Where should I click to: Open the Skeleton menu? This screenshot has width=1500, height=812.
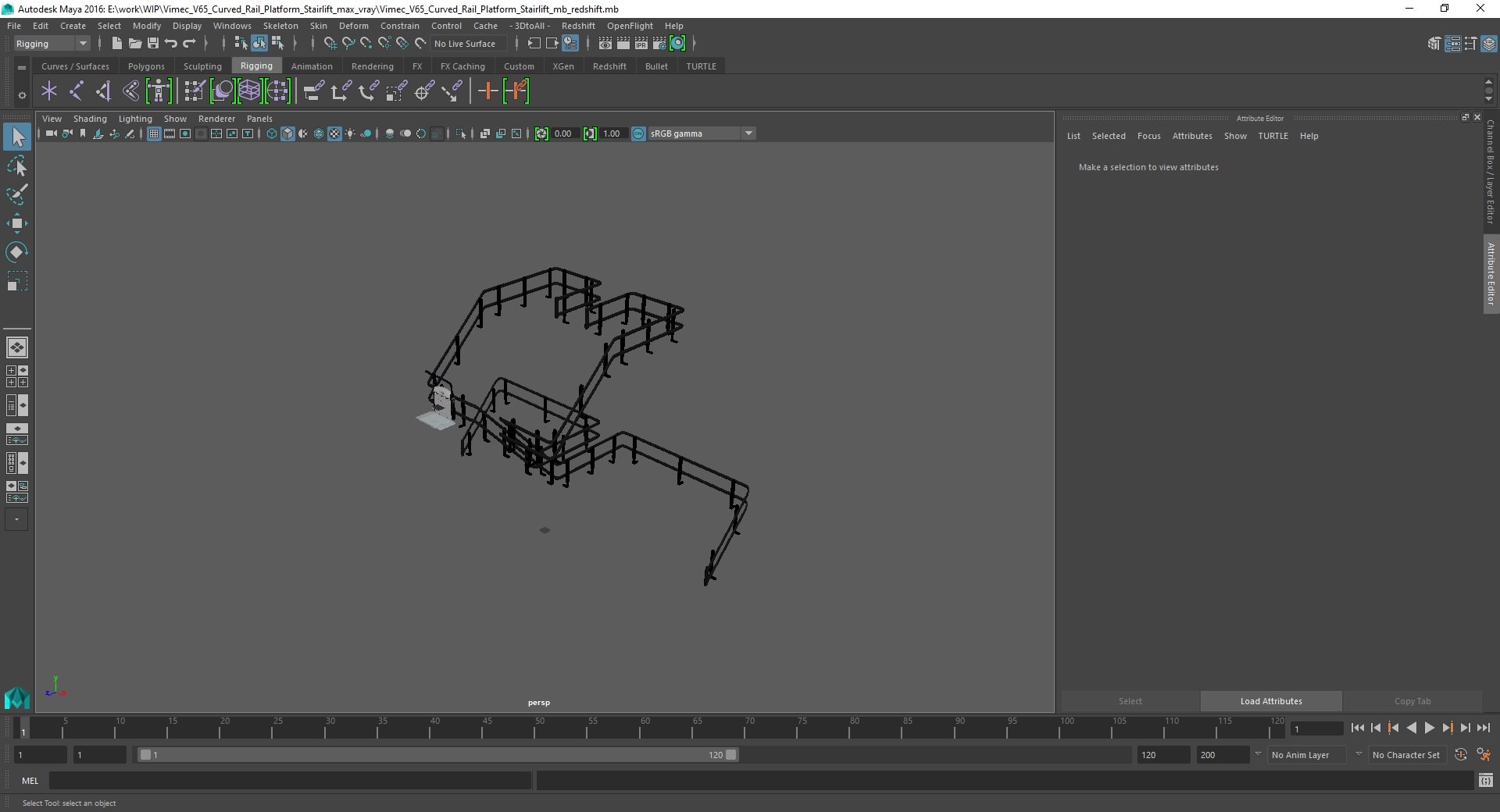(x=280, y=26)
